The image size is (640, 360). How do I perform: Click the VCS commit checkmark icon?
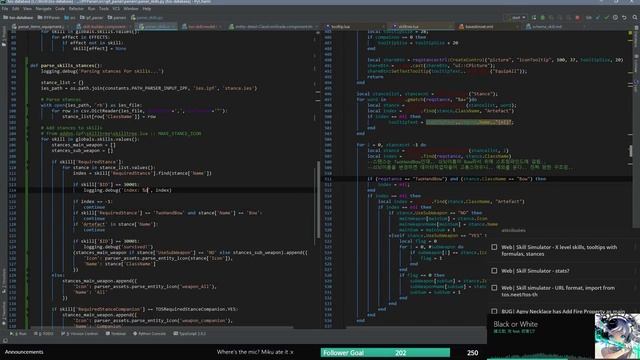pyautogui.click(x=607, y=18)
